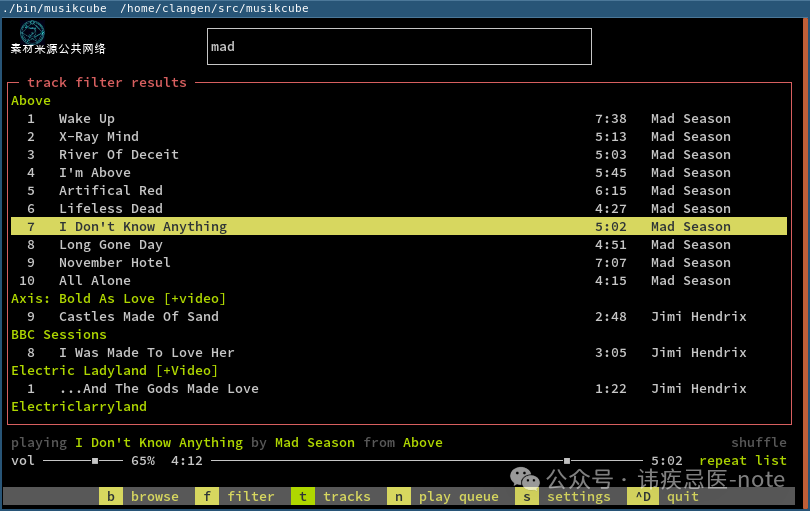The image size is (810, 511).
Task: Adjust the volume slider handle
Action: [x=95, y=460]
